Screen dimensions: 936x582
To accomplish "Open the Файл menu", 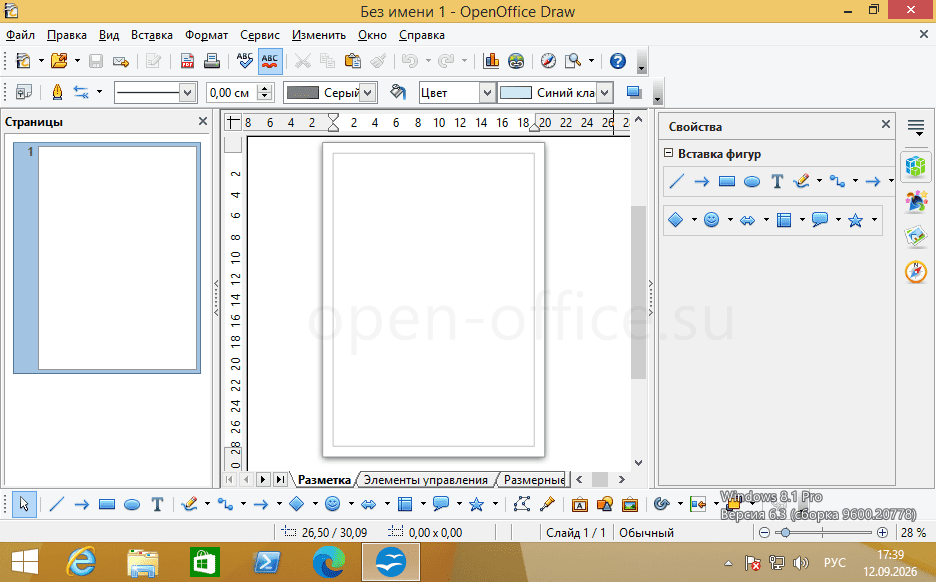I will [x=20, y=35].
